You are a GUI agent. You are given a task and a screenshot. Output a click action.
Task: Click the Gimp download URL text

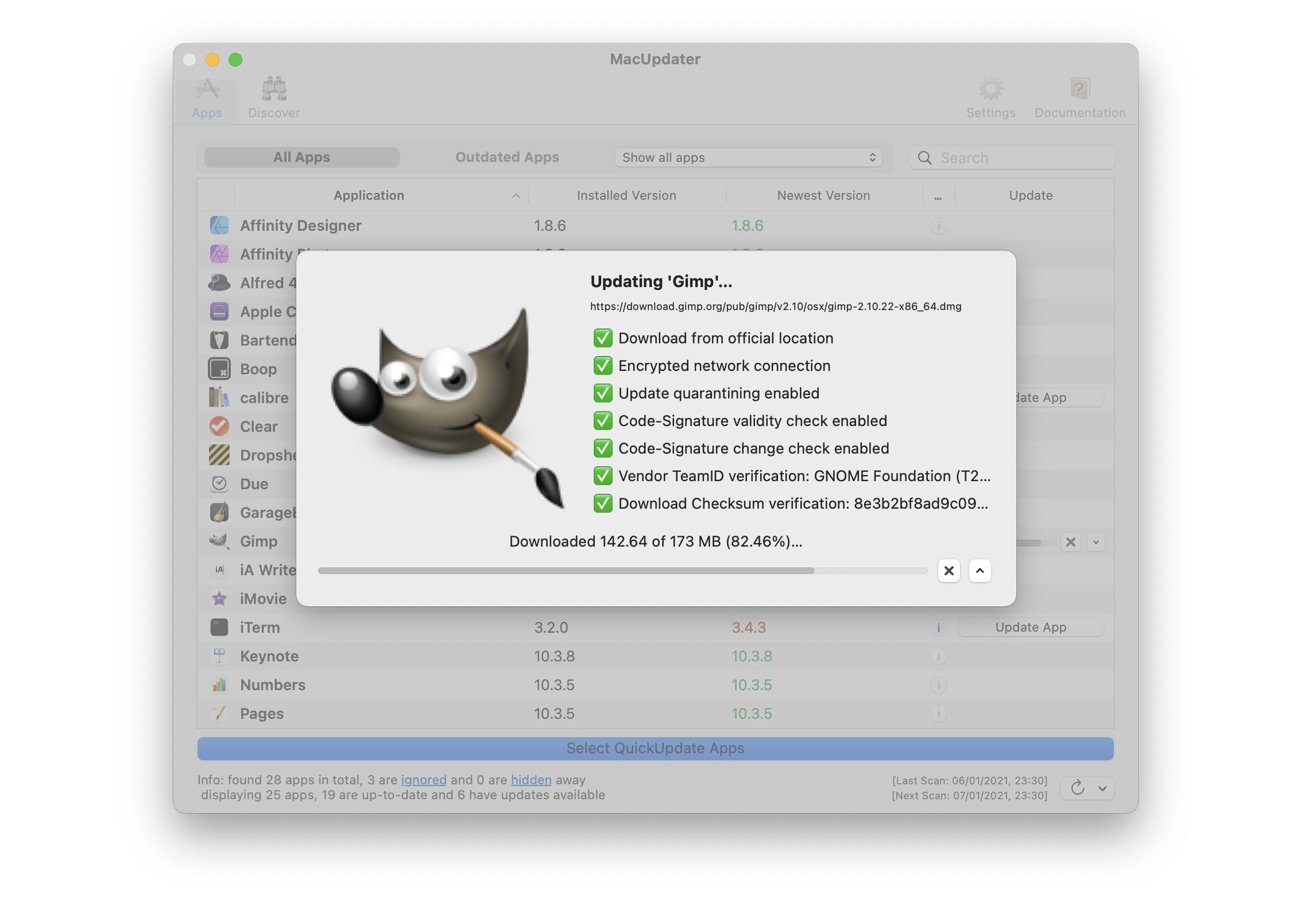point(775,307)
